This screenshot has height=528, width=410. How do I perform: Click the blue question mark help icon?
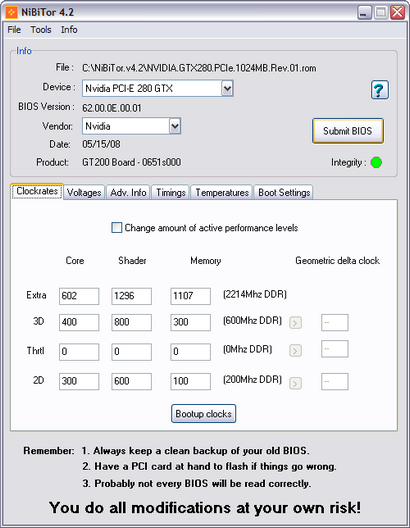click(x=380, y=90)
